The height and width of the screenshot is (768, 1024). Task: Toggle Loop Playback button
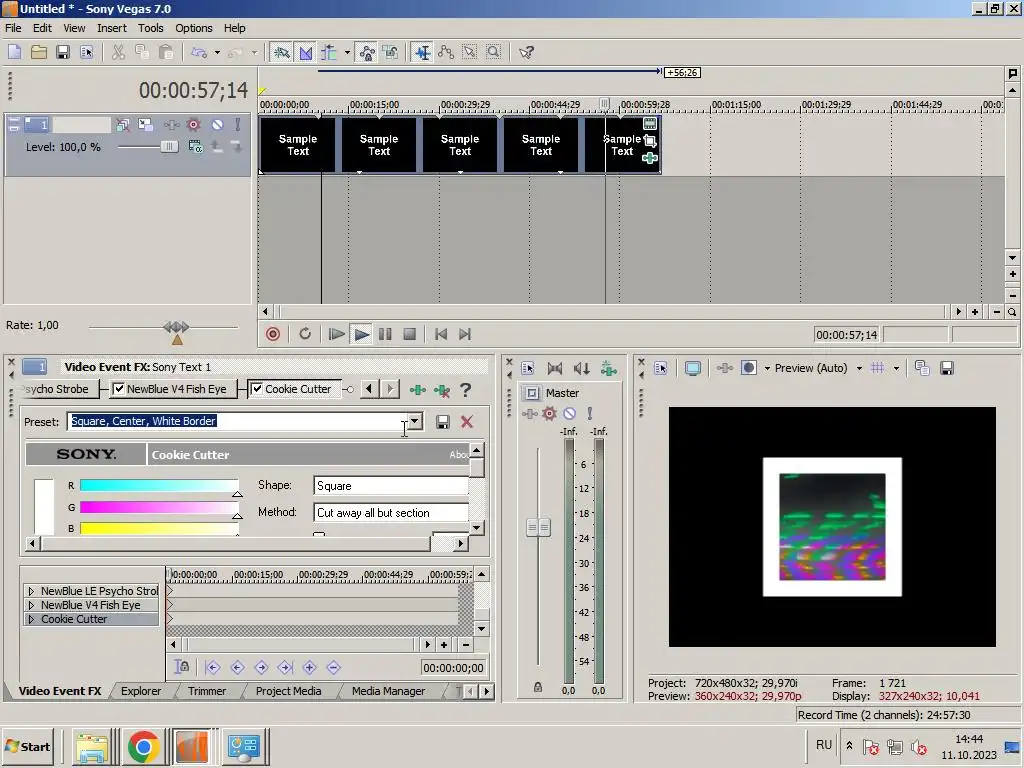[305, 334]
